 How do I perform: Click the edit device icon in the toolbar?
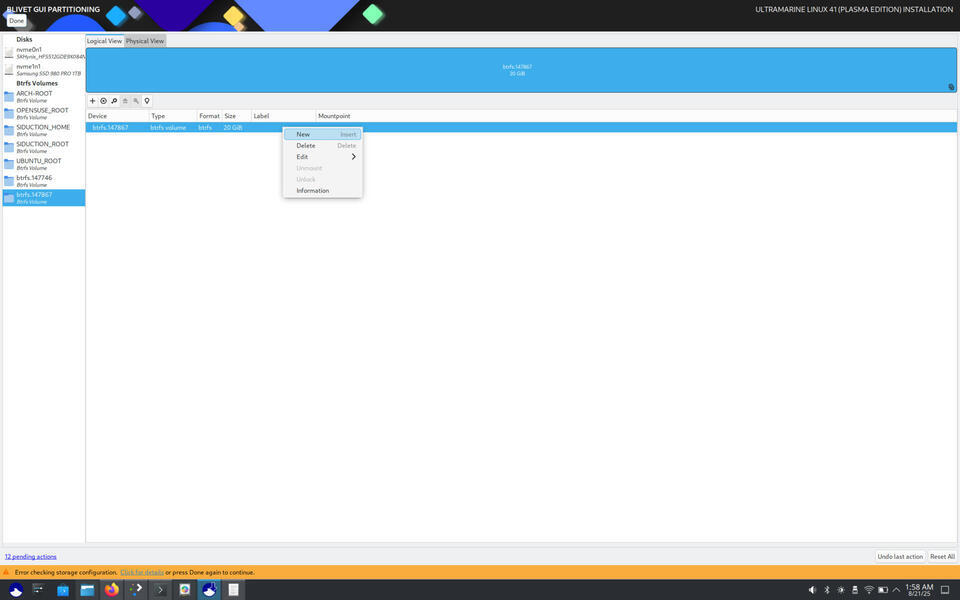(x=114, y=101)
